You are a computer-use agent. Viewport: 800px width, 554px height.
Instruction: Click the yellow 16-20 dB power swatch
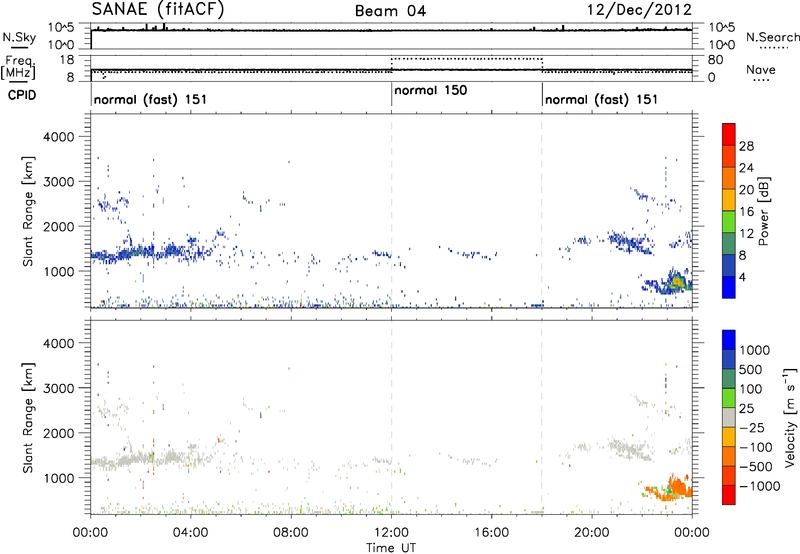point(729,200)
